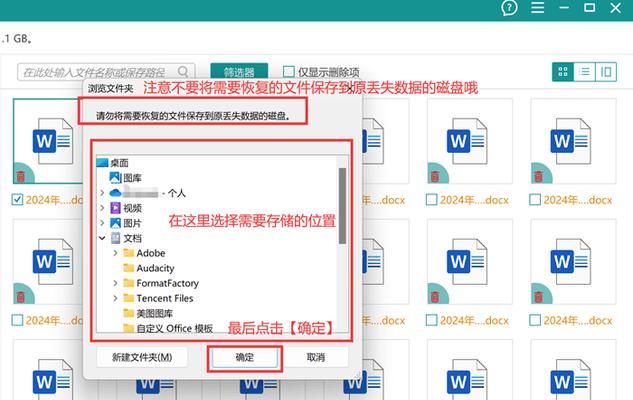Expand the FormatFactory folder node
The width and height of the screenshot is (633, 400).
[x=115, y=283]
